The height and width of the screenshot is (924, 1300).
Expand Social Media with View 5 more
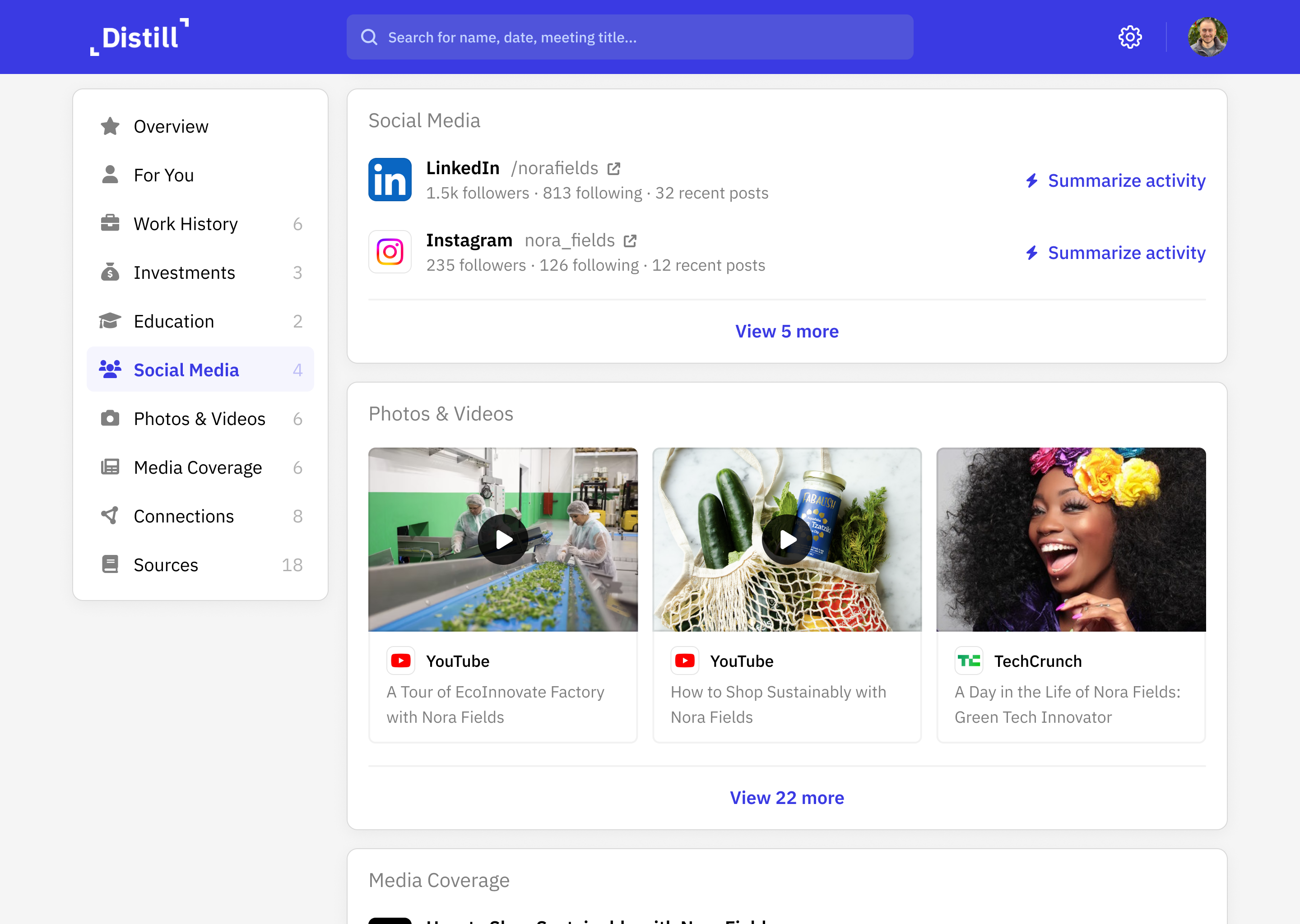787,331
